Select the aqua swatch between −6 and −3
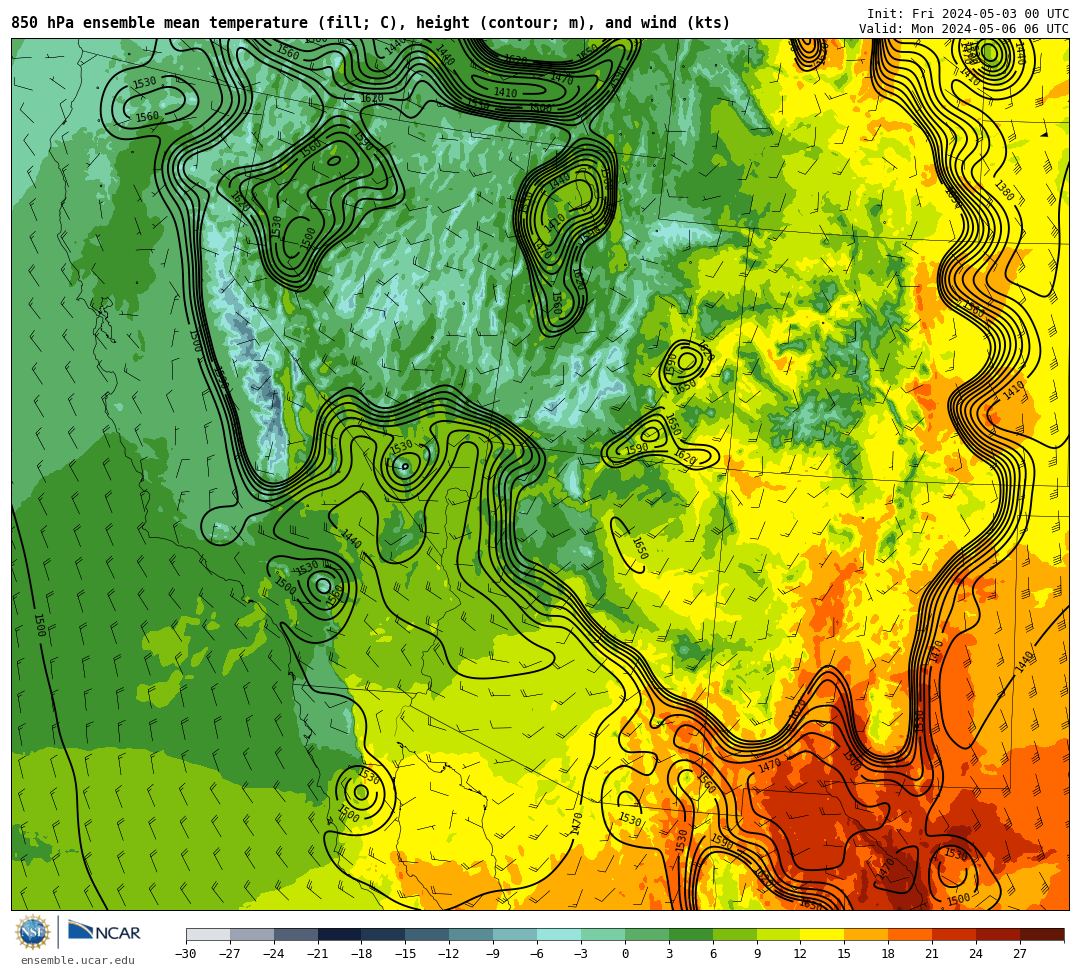The width and height of the screenshot is (1080, 973). (x=559, y=934)
